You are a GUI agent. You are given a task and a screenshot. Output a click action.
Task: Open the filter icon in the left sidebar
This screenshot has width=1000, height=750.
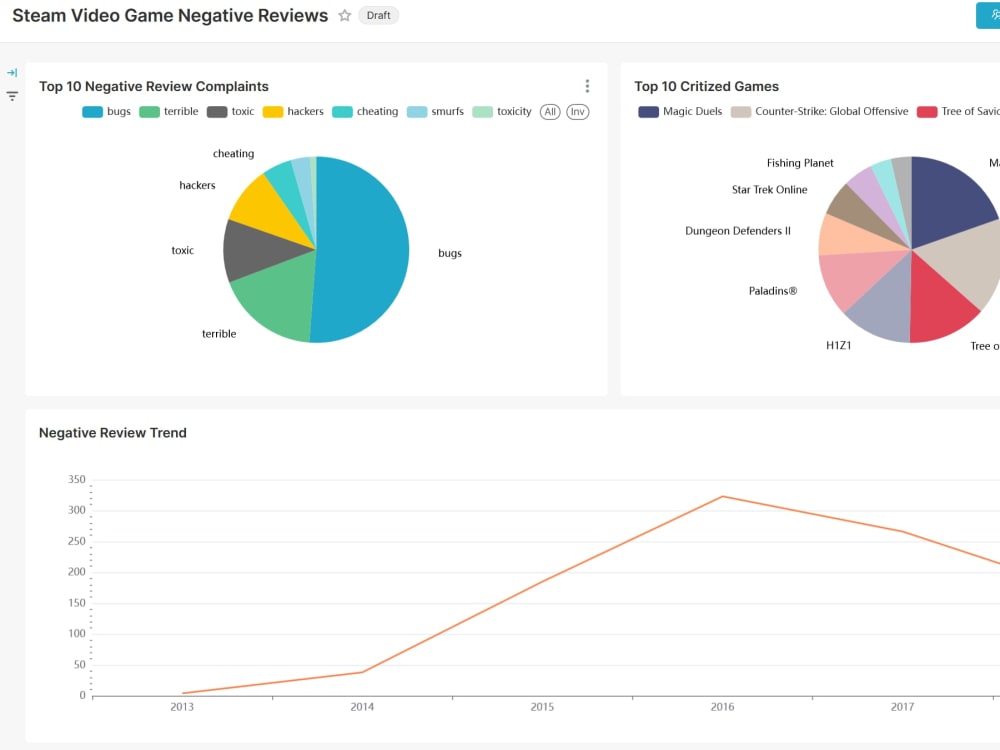(12, 95)
